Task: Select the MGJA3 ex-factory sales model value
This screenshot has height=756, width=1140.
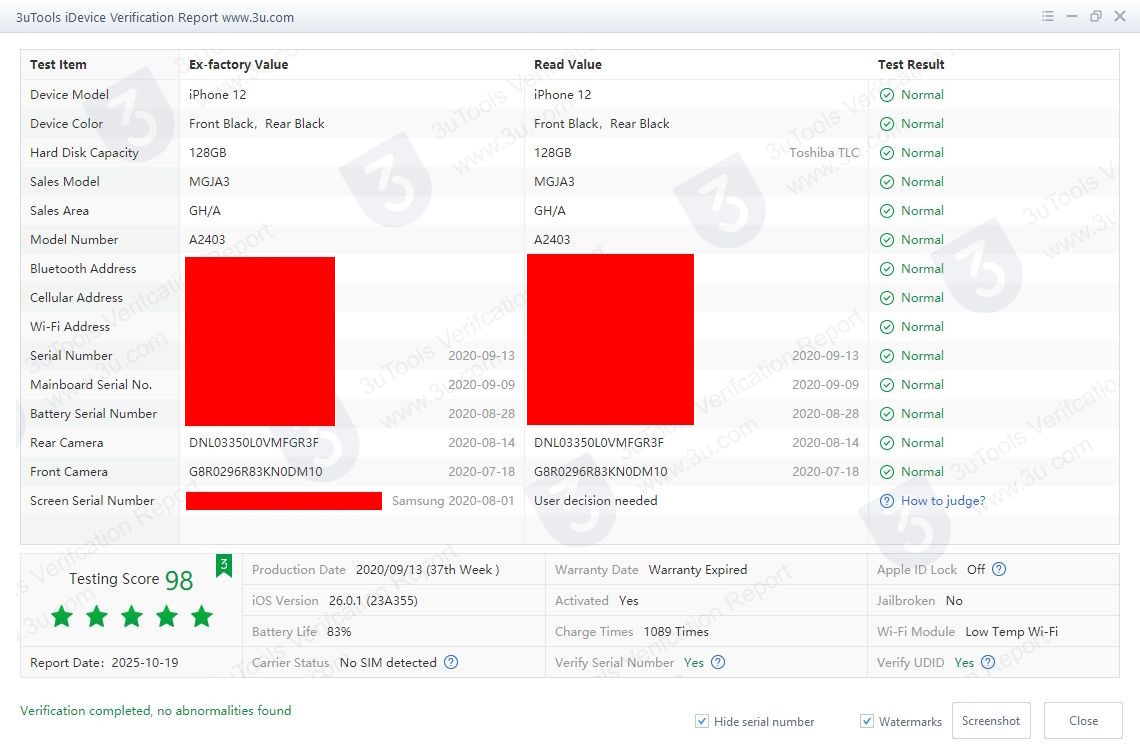Action: (x=209, y=182)
